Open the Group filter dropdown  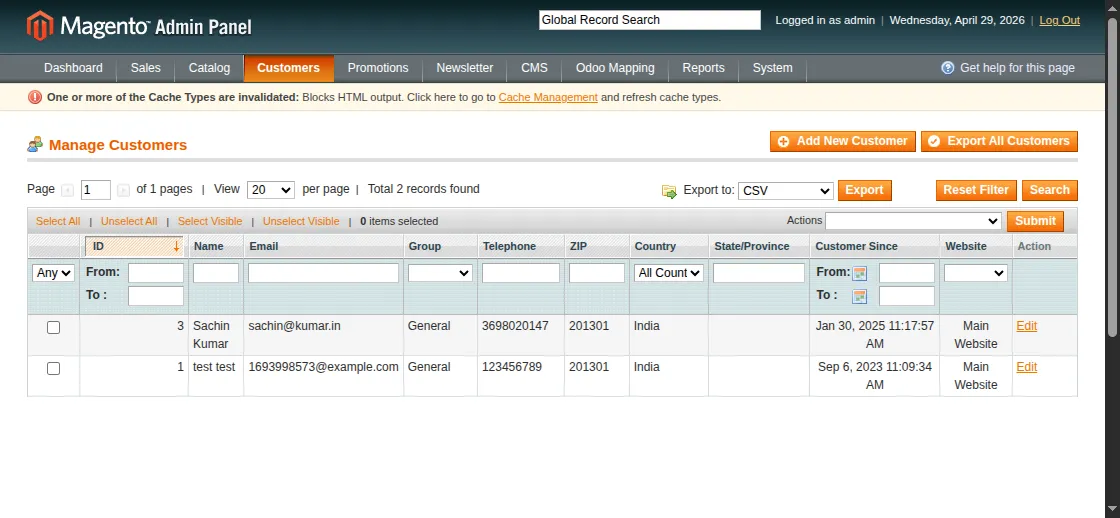(x=440, y=273)
